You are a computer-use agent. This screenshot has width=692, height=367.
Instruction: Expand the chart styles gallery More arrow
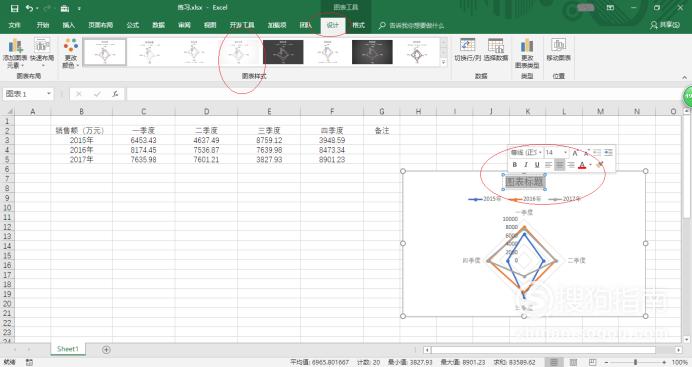(444, 63)
